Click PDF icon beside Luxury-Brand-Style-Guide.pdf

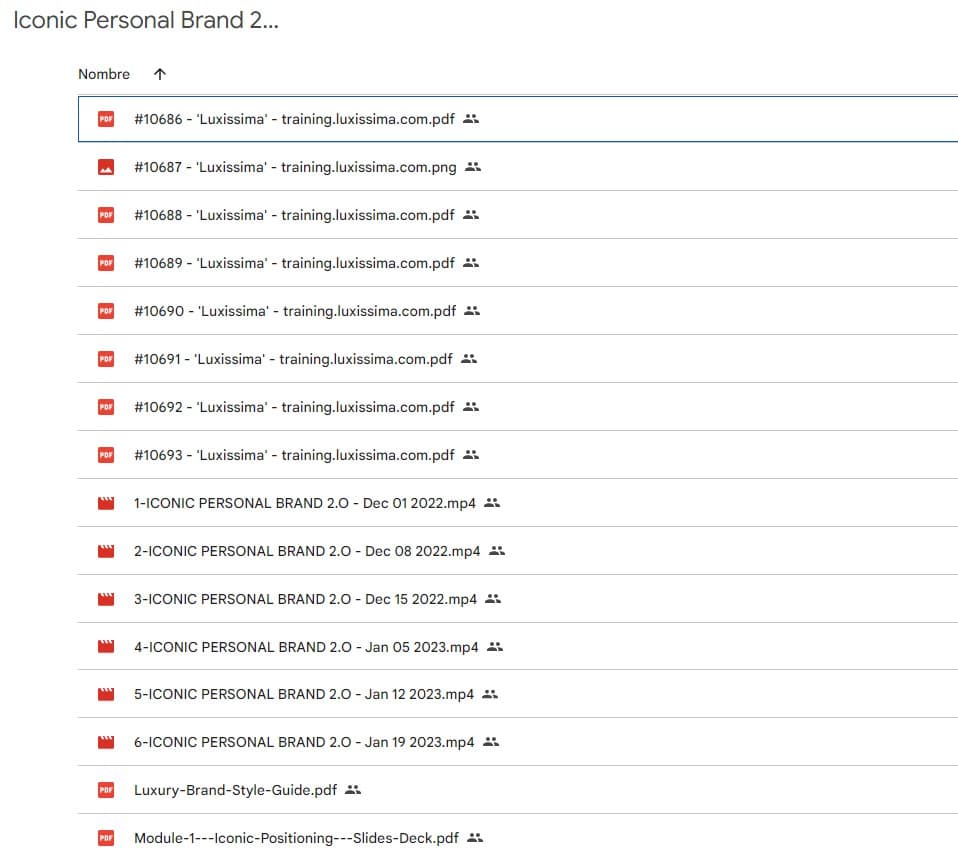(106, 790)
